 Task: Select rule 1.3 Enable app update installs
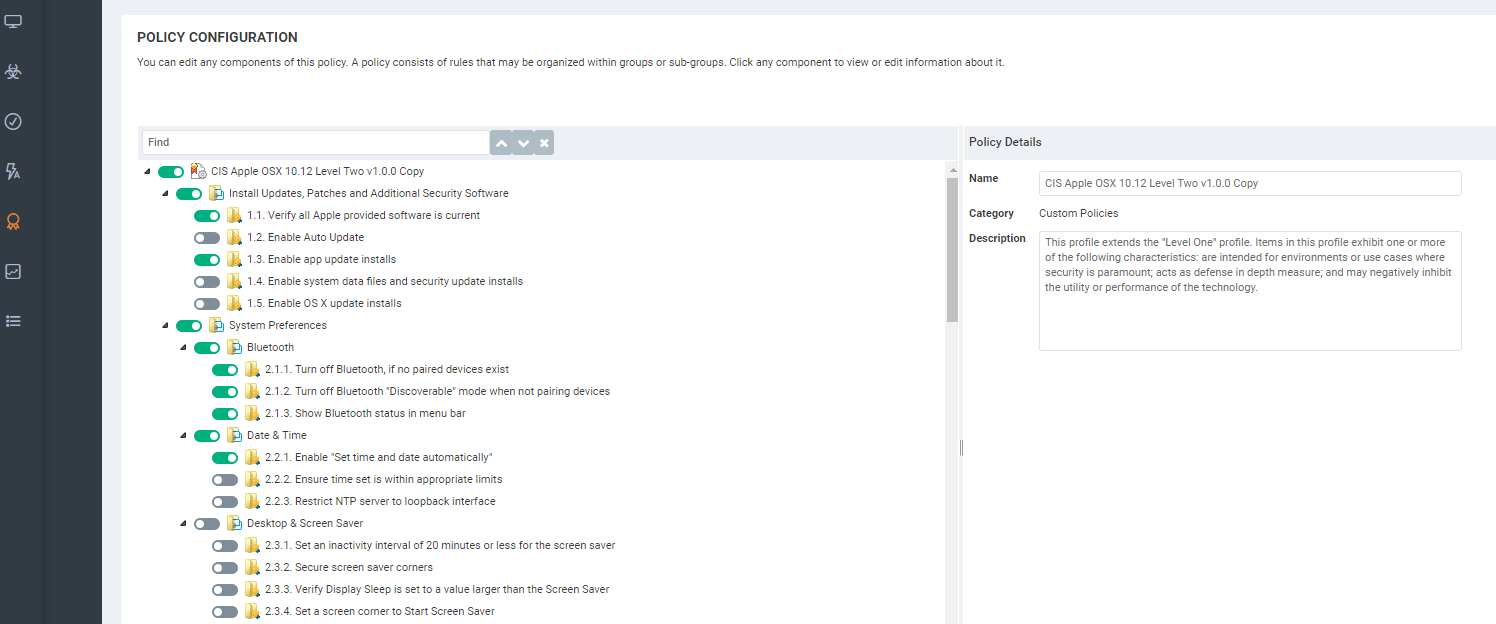point(321,259)
